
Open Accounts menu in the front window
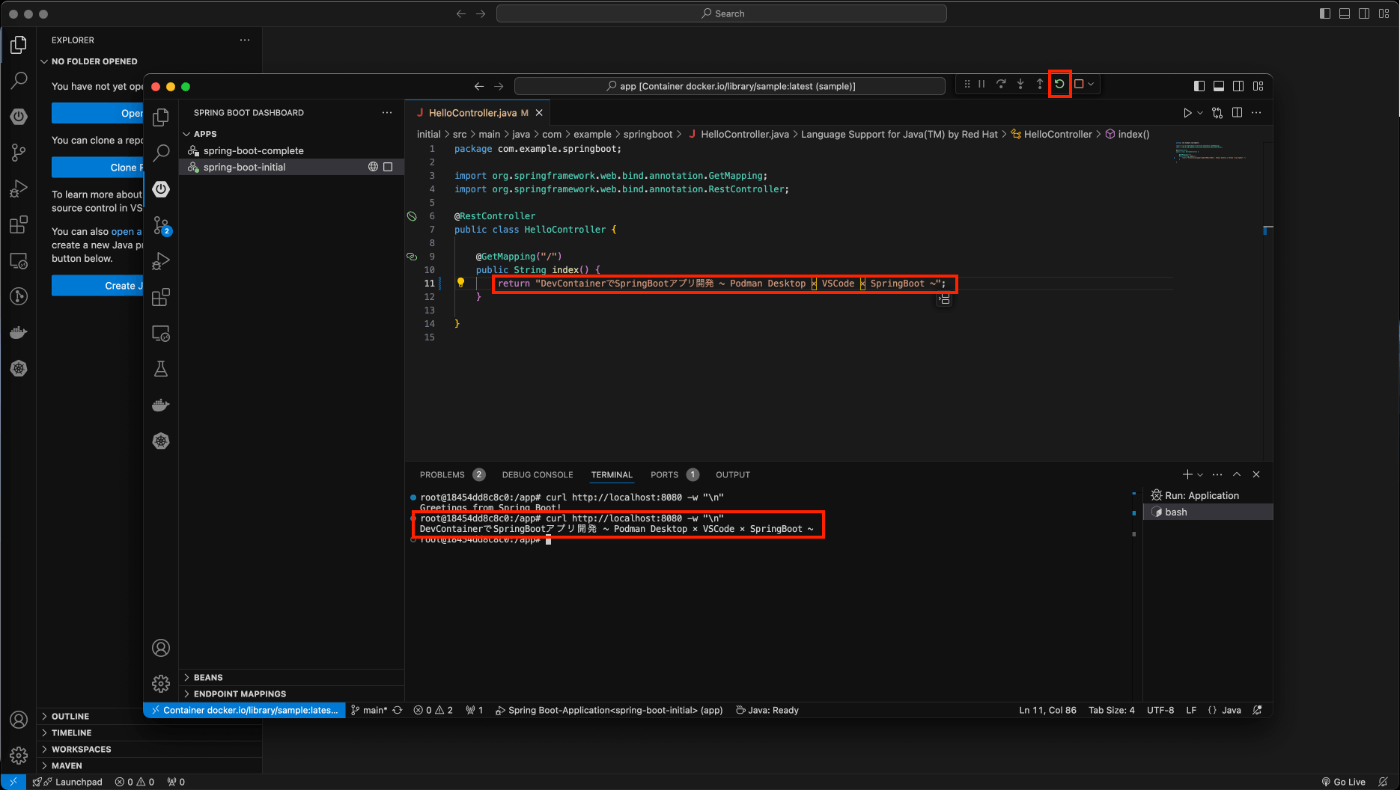pos(161,648)
